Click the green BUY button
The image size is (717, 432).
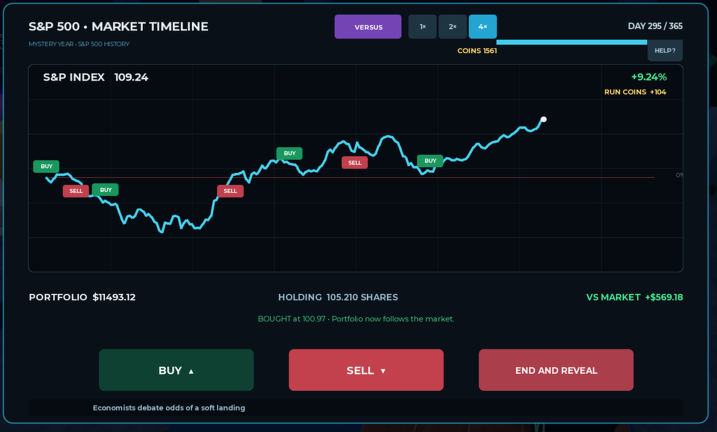pos(176,370)
